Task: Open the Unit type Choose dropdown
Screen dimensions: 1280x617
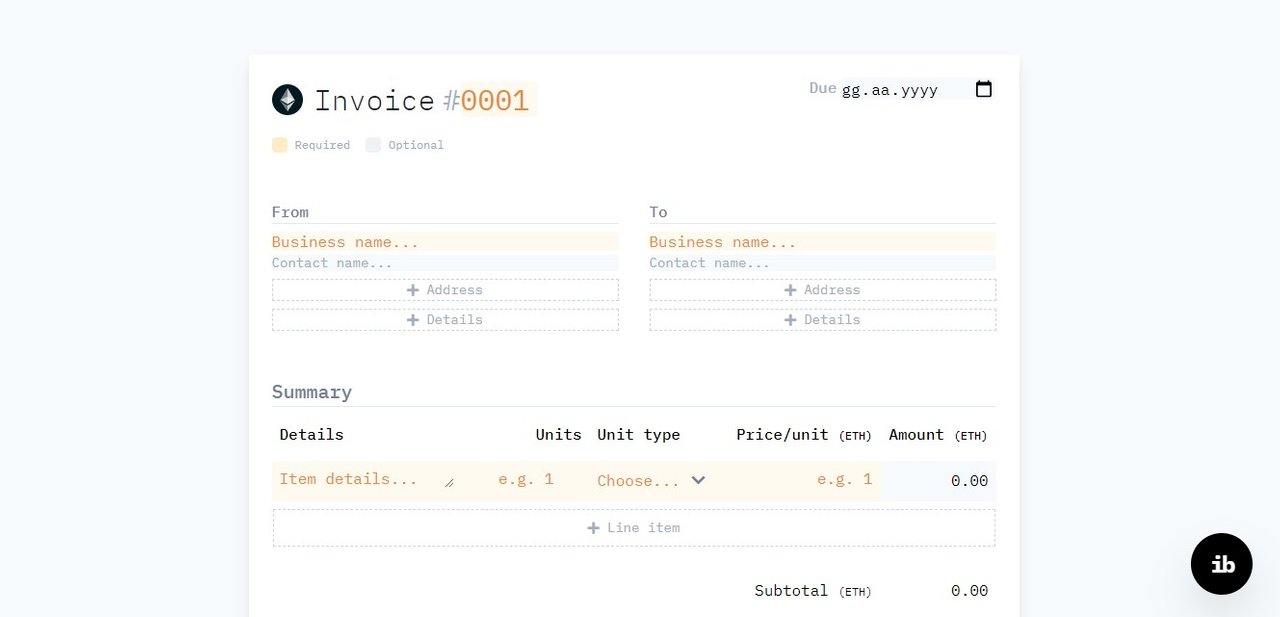Action: (x=652, y=481)
